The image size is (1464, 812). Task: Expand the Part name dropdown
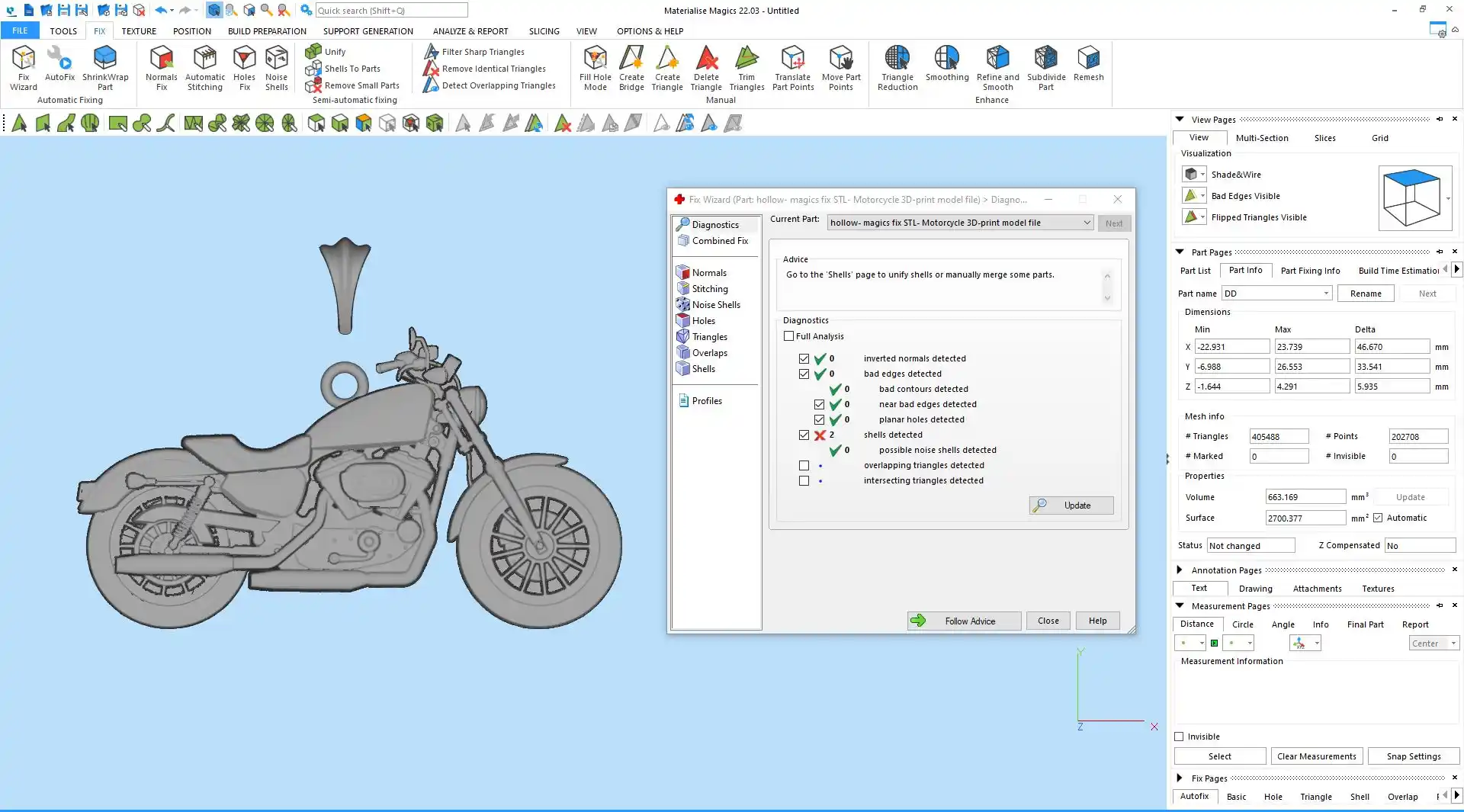tap(1326, 294)
